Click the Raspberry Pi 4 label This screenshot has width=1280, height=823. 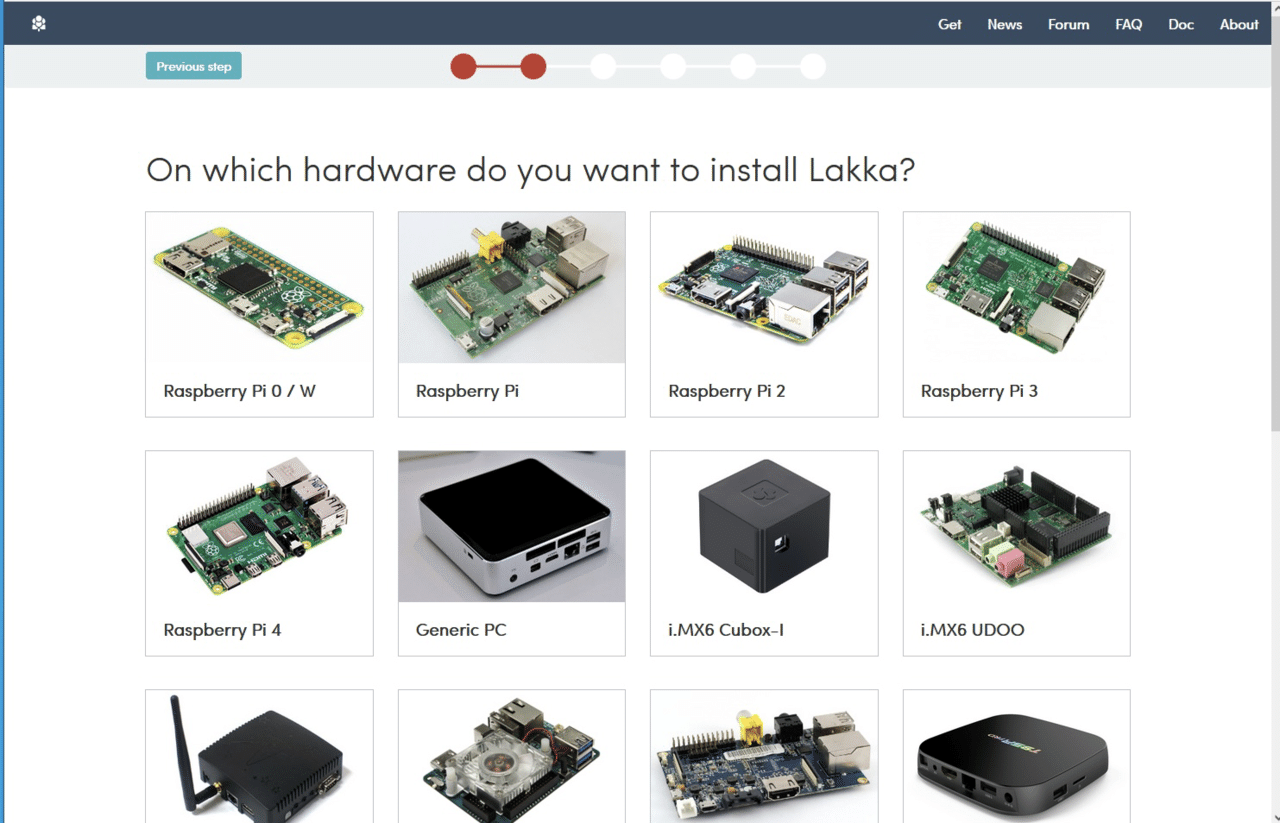[x=223, y=630]
